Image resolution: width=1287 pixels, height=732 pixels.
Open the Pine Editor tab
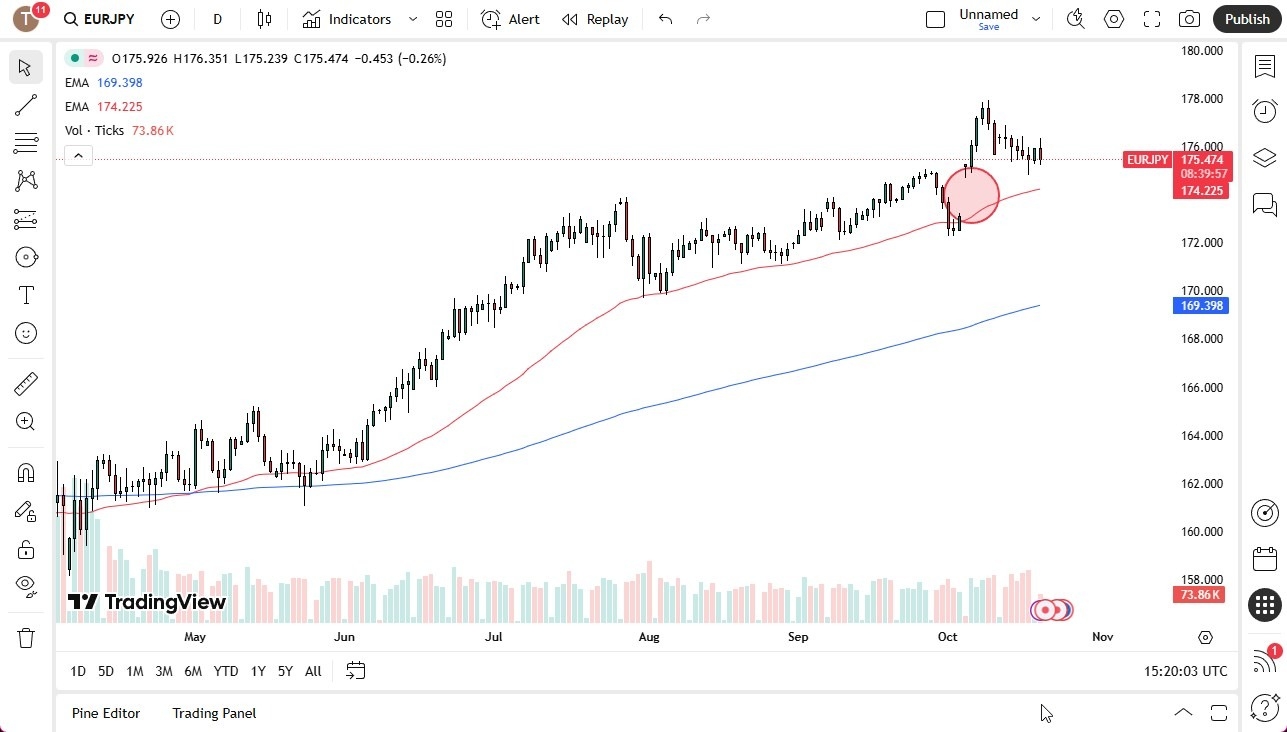coord(106,713)
